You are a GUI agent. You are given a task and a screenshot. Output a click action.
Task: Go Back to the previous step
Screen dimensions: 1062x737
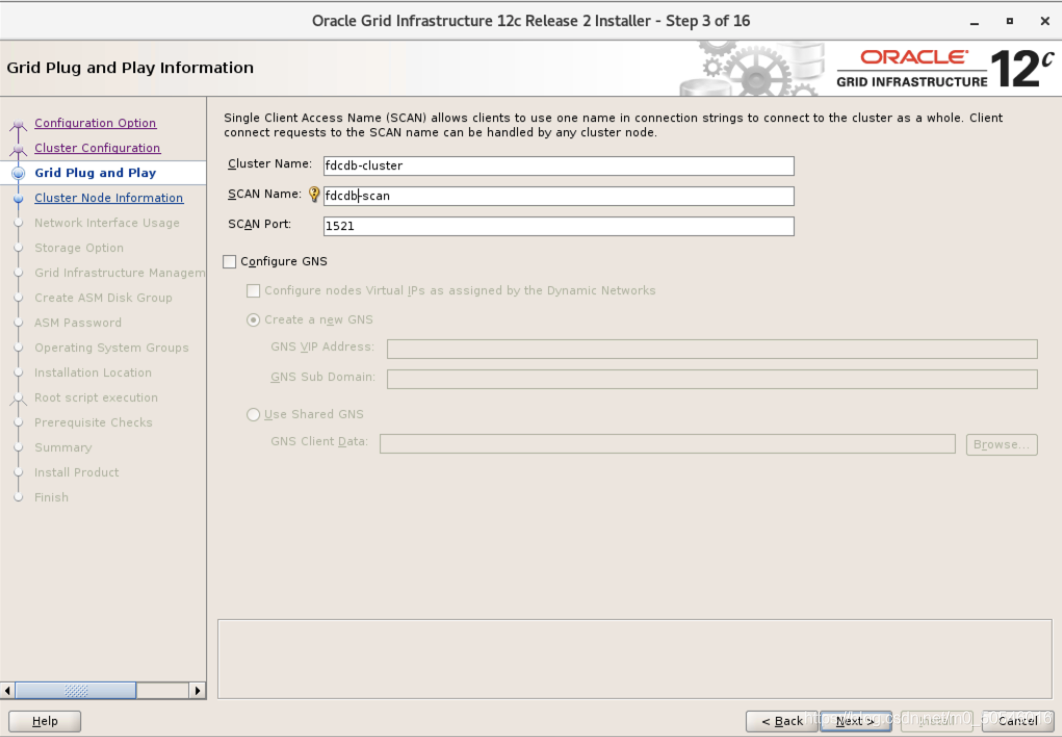click(x=782, y=721)
